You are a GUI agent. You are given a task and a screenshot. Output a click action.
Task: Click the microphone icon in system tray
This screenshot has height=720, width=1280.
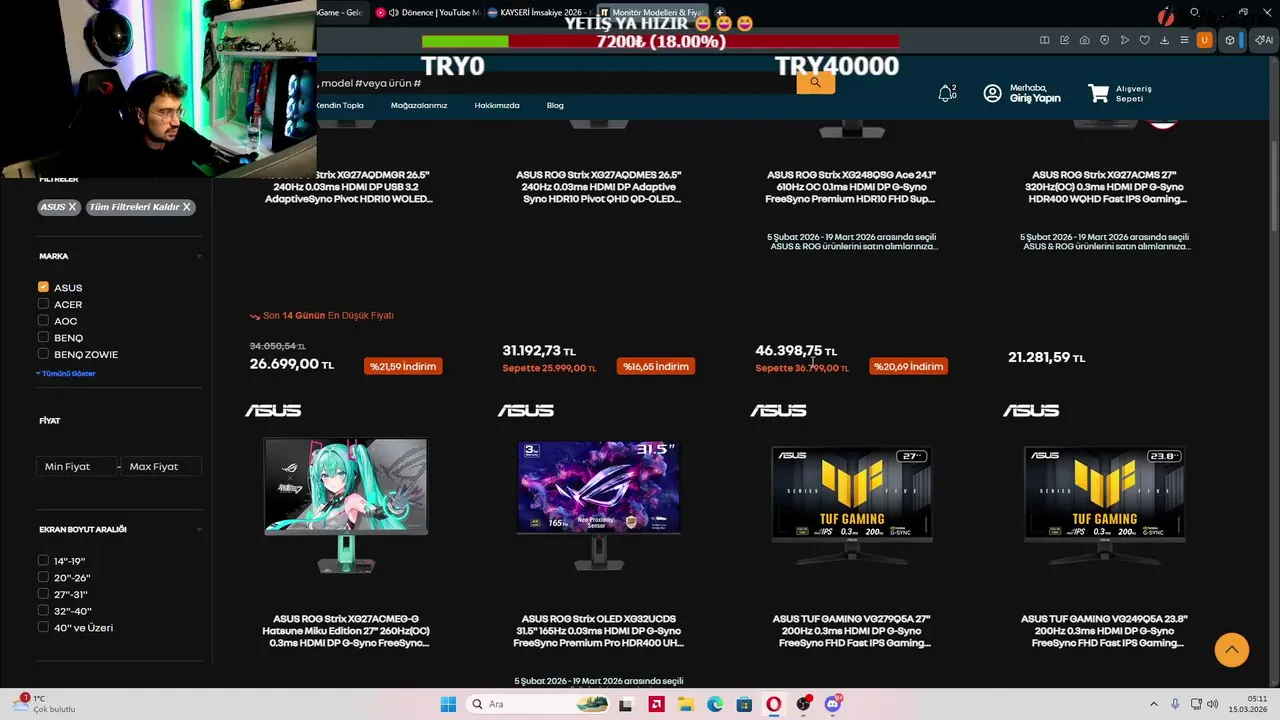click(1175, 704)
